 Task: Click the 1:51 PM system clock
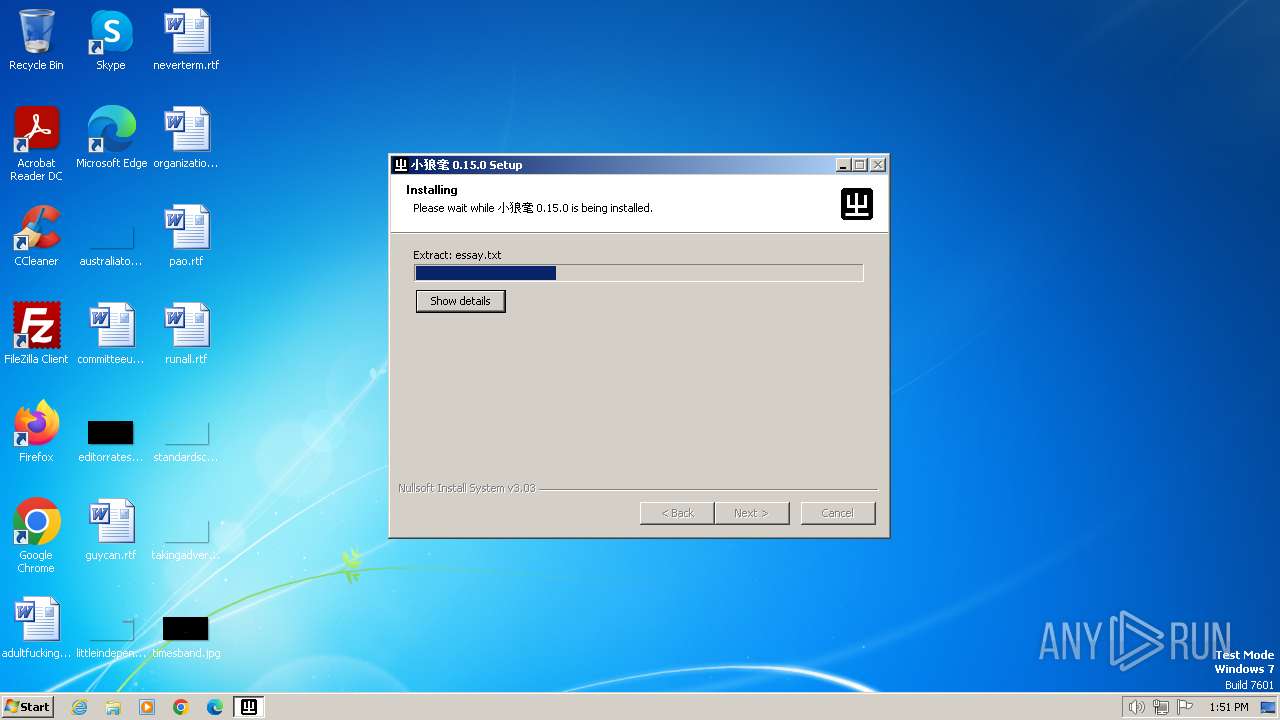pos(1228,707)
